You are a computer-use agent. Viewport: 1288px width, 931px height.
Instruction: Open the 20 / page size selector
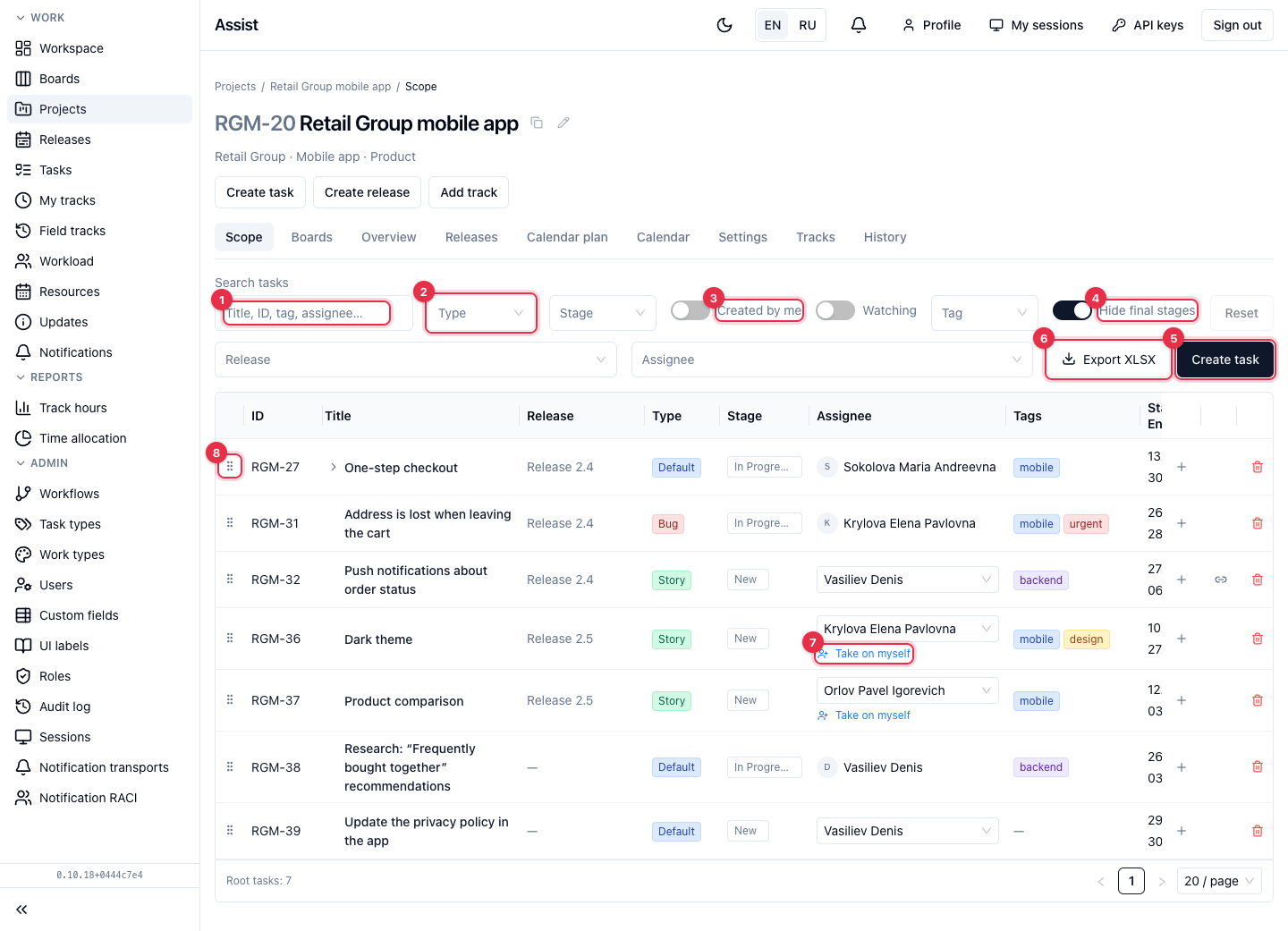(1219, 881)
